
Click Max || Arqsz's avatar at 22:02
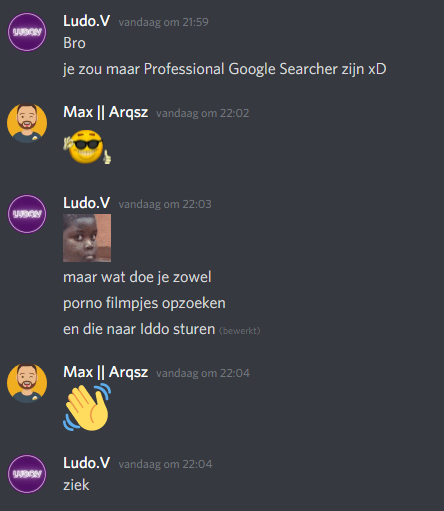[27, 123]
